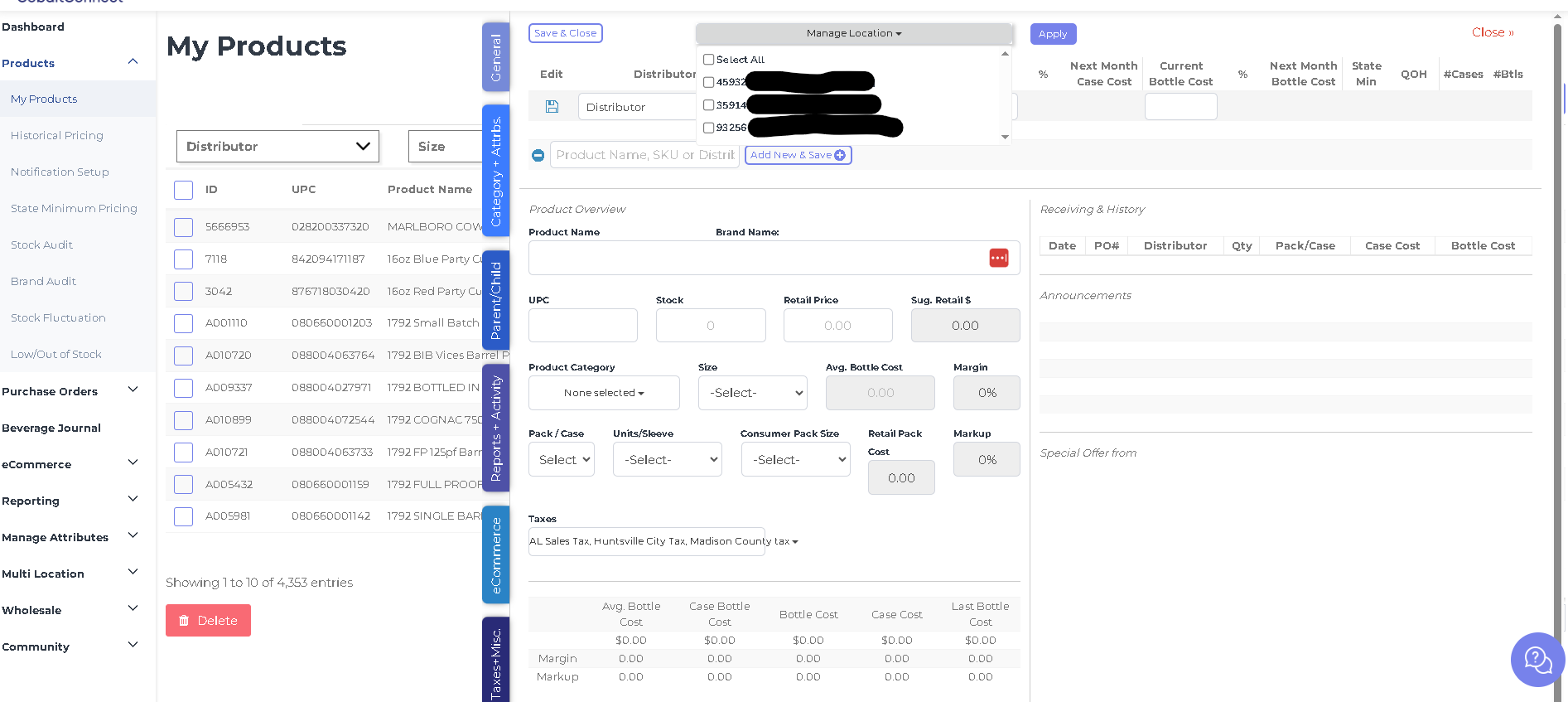Open Historical Pricing in sidebar
Viewport: 1568px width, 702px height.
point(57,135)
